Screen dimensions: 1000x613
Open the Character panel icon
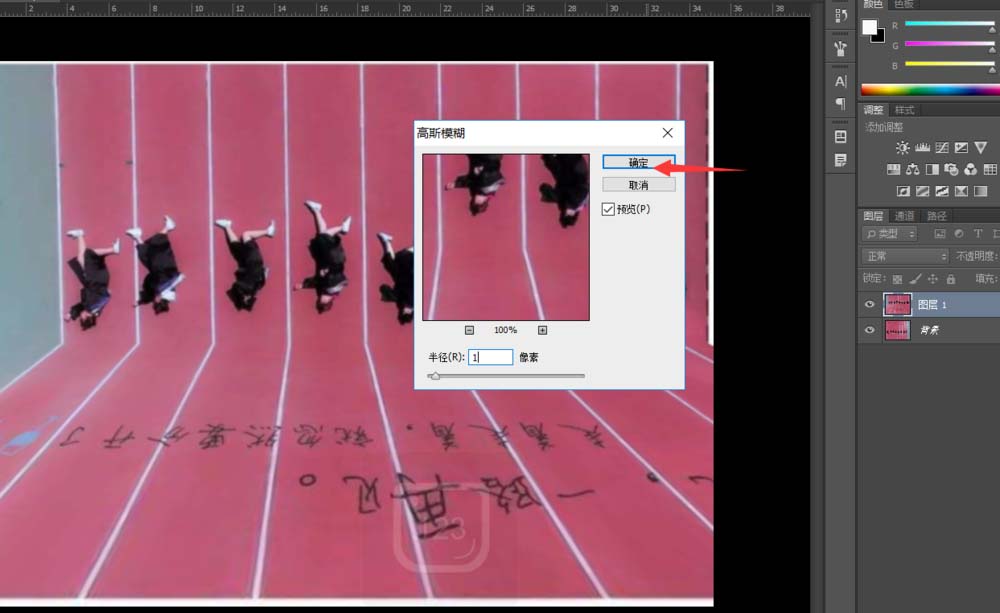(841, 81)
